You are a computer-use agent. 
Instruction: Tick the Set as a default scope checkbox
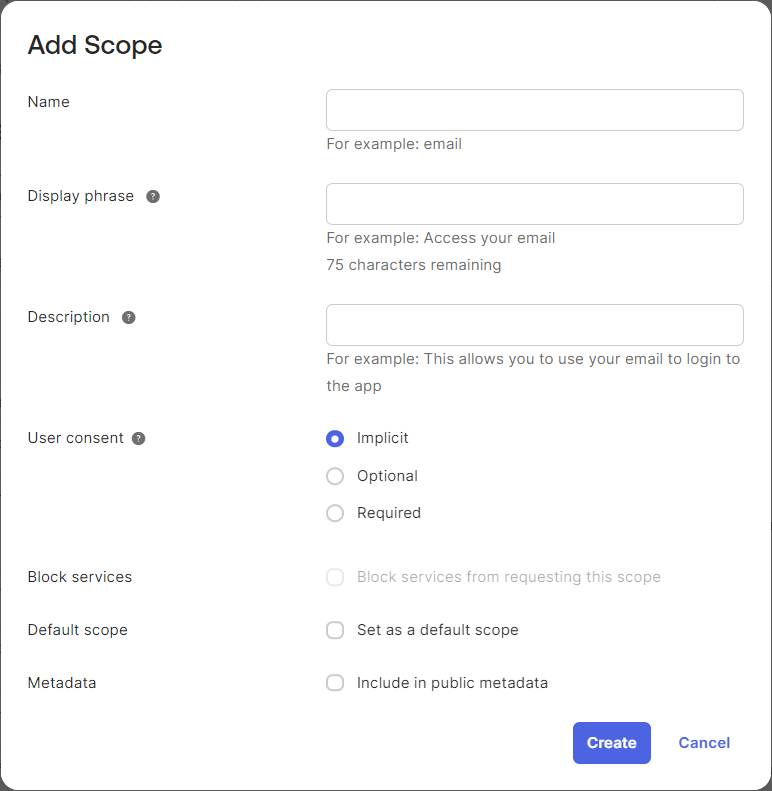335,630
